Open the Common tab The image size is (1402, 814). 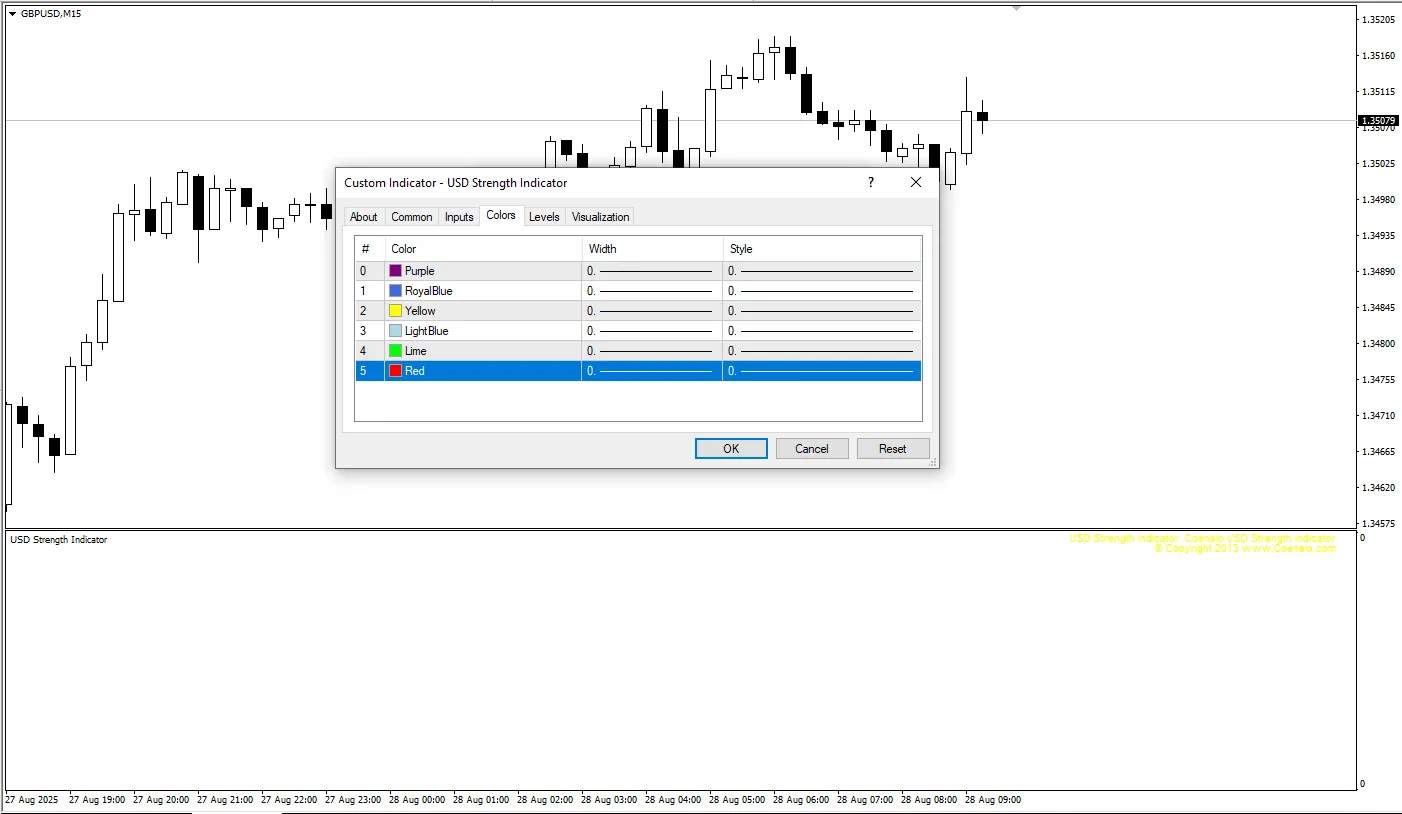point(411,217)
